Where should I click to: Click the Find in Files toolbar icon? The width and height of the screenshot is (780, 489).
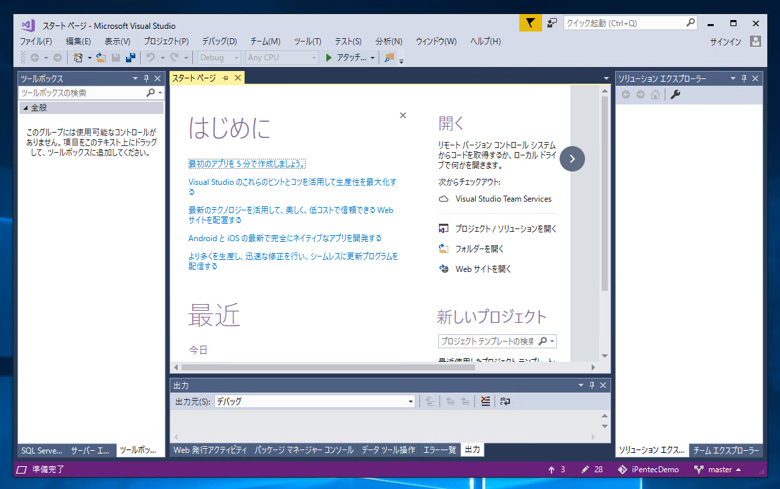[x=389, y=58]
